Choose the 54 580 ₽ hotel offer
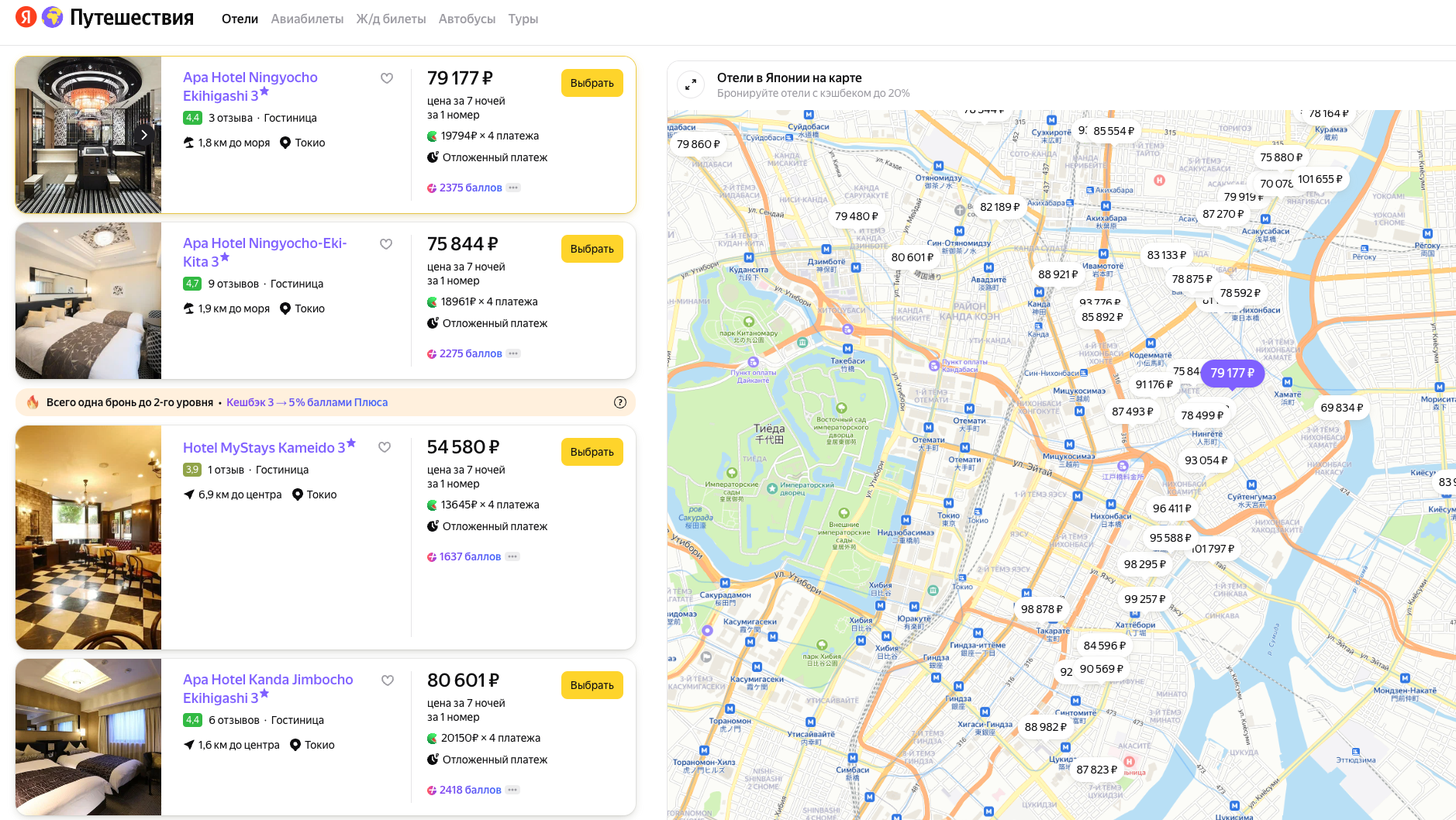Viewport: 1456px width, 820px height. coord(592,452)
